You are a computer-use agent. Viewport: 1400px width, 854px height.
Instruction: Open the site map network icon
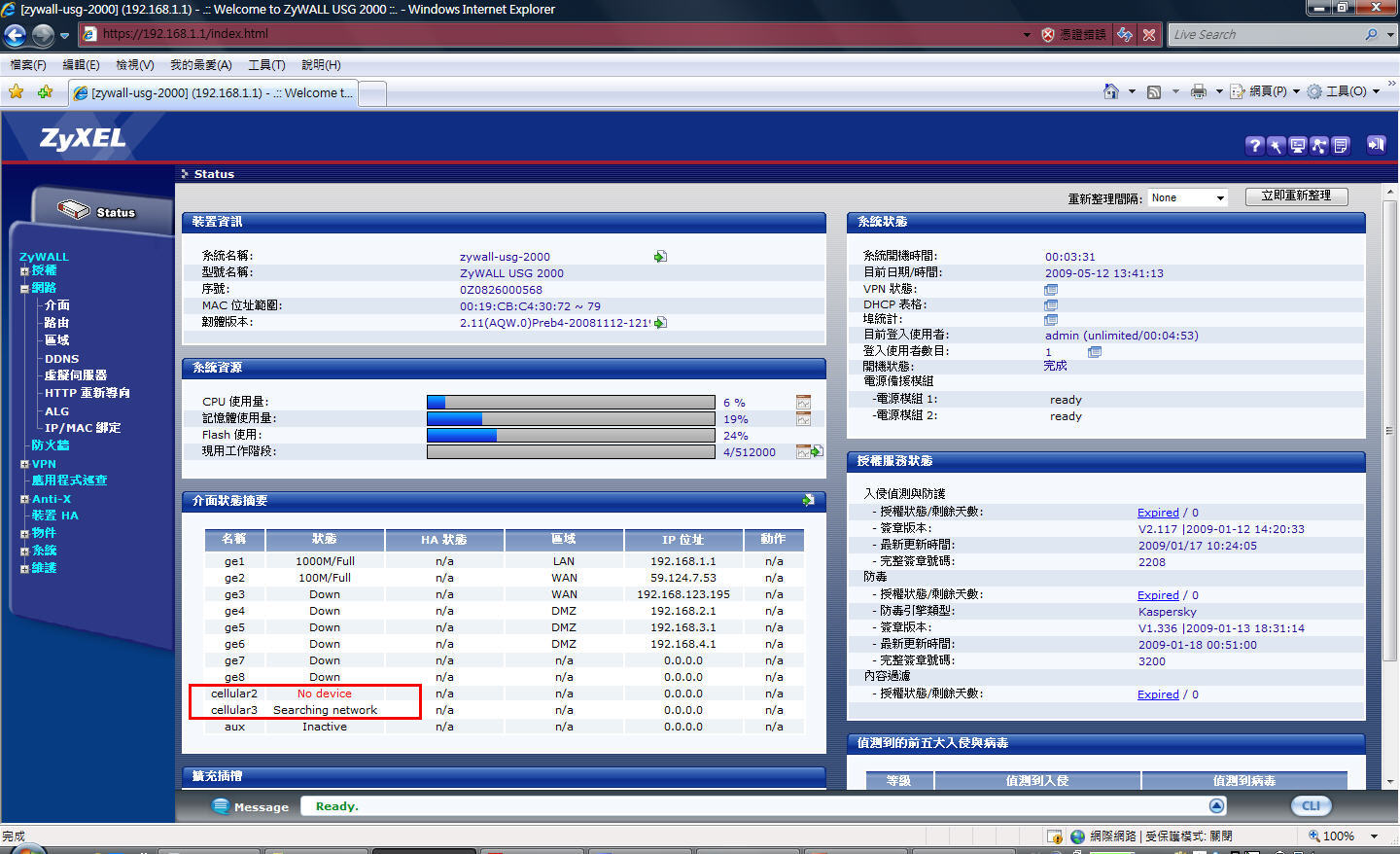point(1318,146)
